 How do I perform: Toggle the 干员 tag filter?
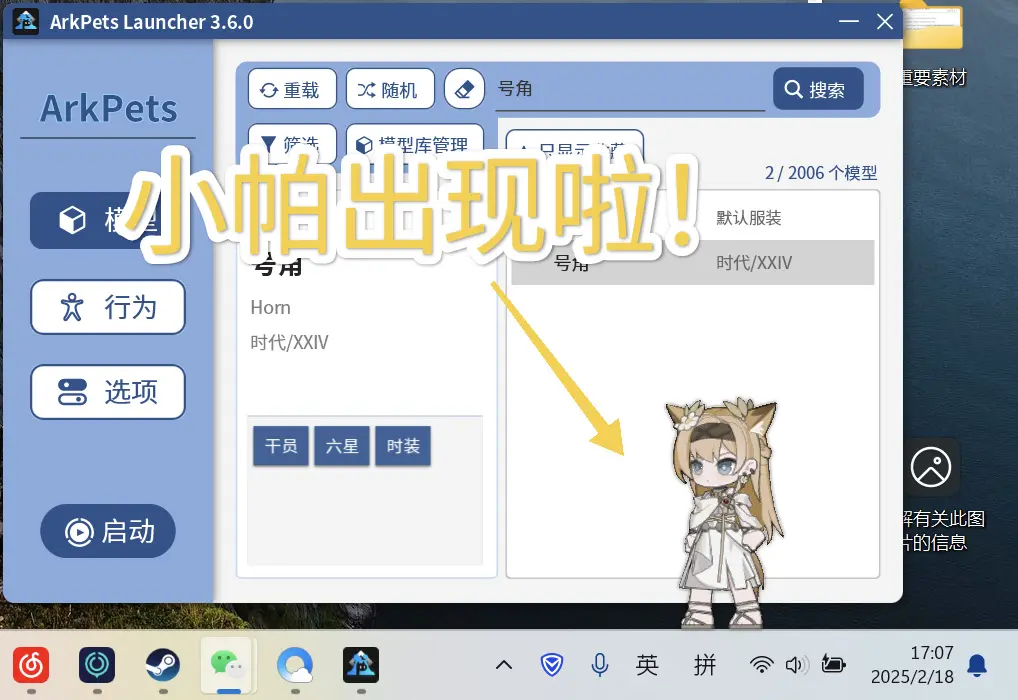281,446
